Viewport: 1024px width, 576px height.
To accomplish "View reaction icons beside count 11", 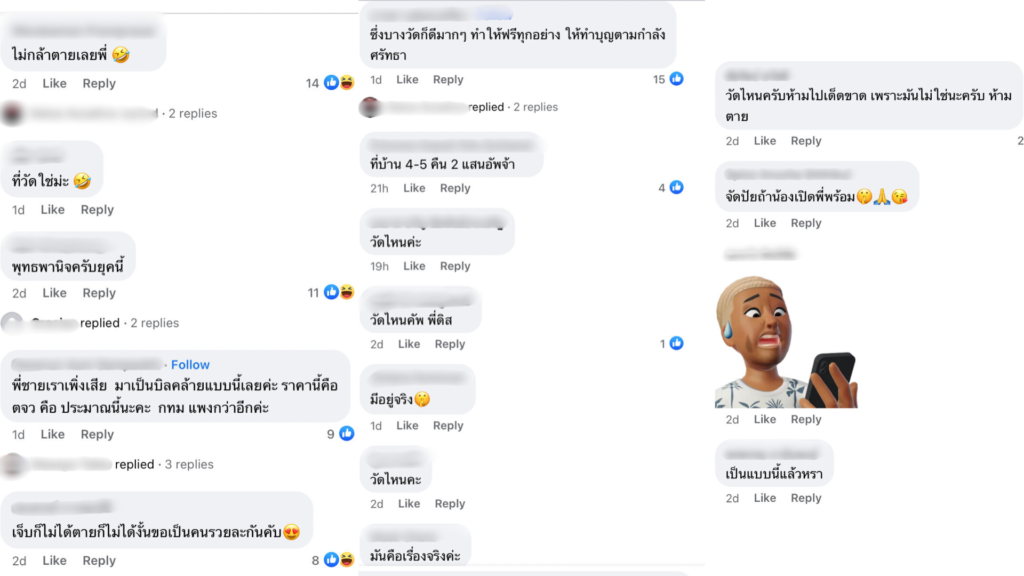I will point(339,292).
